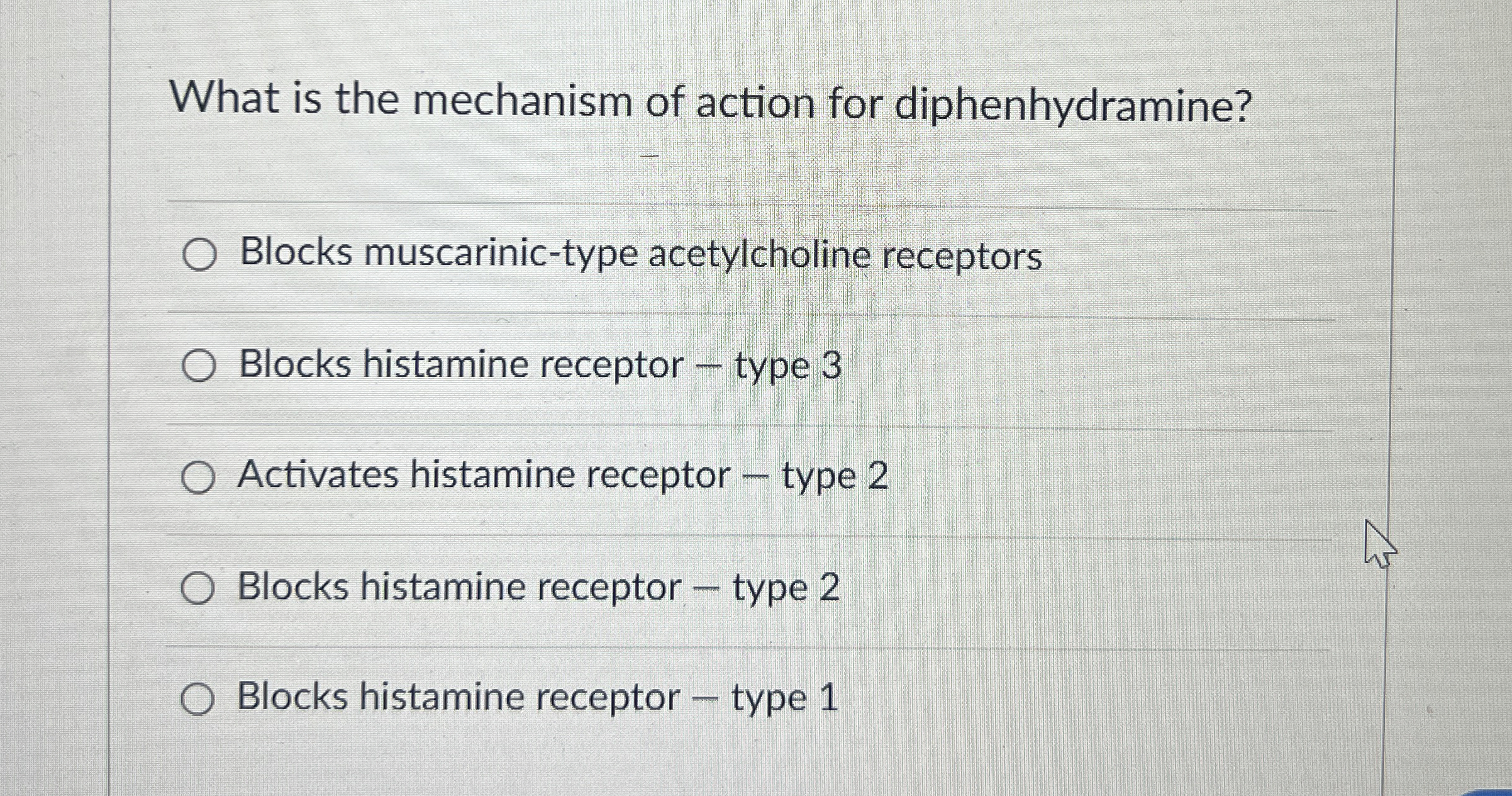Select the 'Blocks histamine receptor – type 1' radio circle
Image resolution: width=1512 pixels, height=796 pixels.
click(x=197, y=699)
